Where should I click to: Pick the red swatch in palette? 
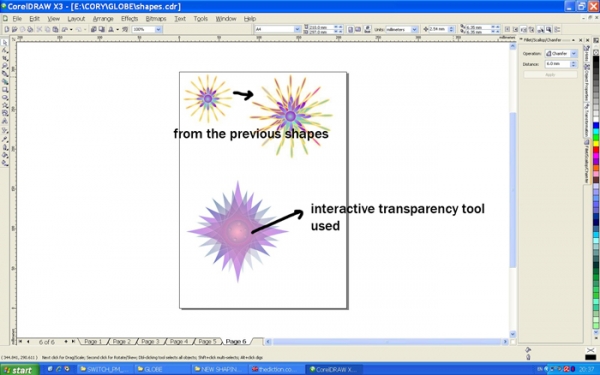tap(596, 150)
